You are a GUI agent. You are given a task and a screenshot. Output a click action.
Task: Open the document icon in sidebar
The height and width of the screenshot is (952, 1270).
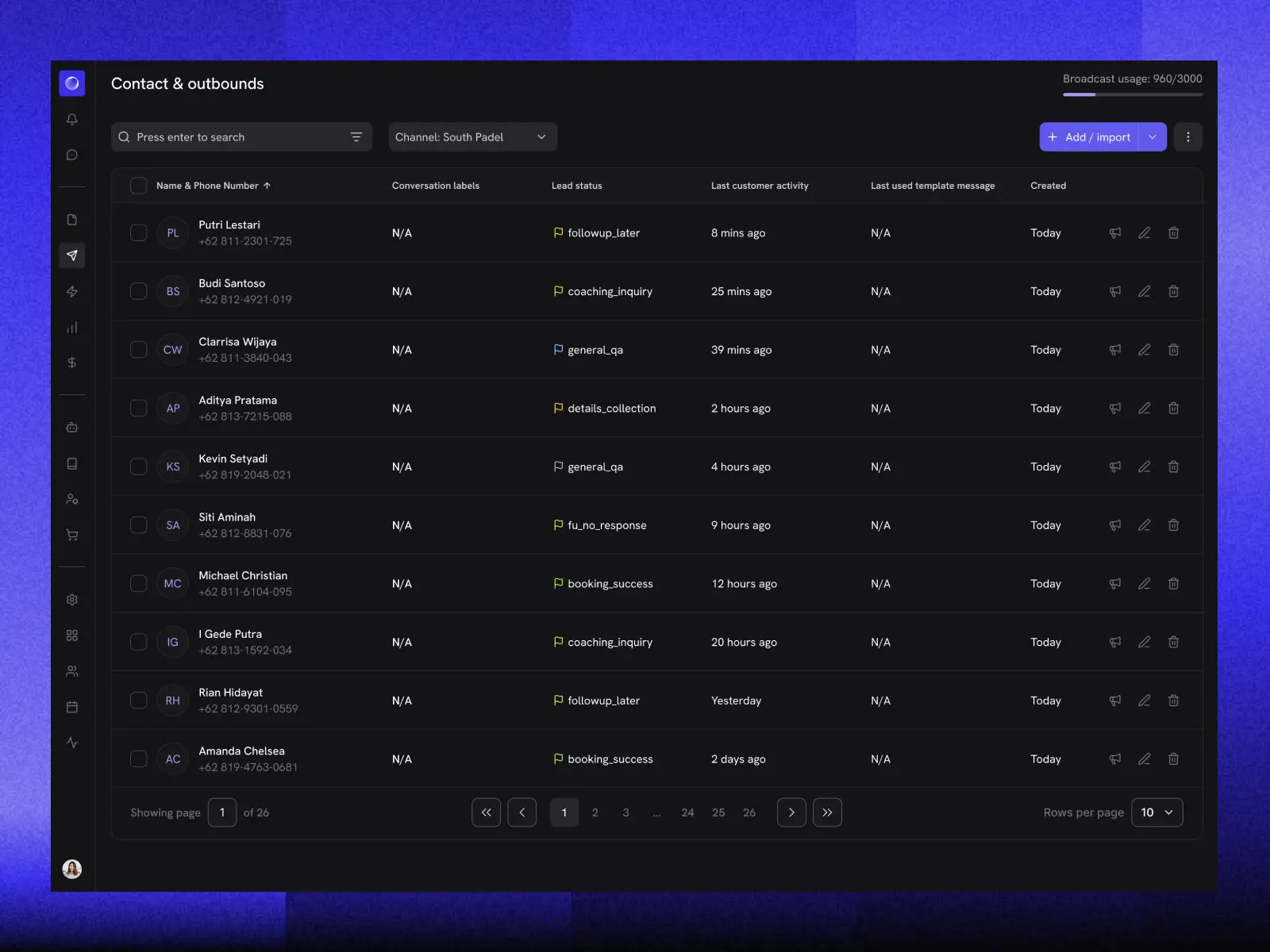72,220
